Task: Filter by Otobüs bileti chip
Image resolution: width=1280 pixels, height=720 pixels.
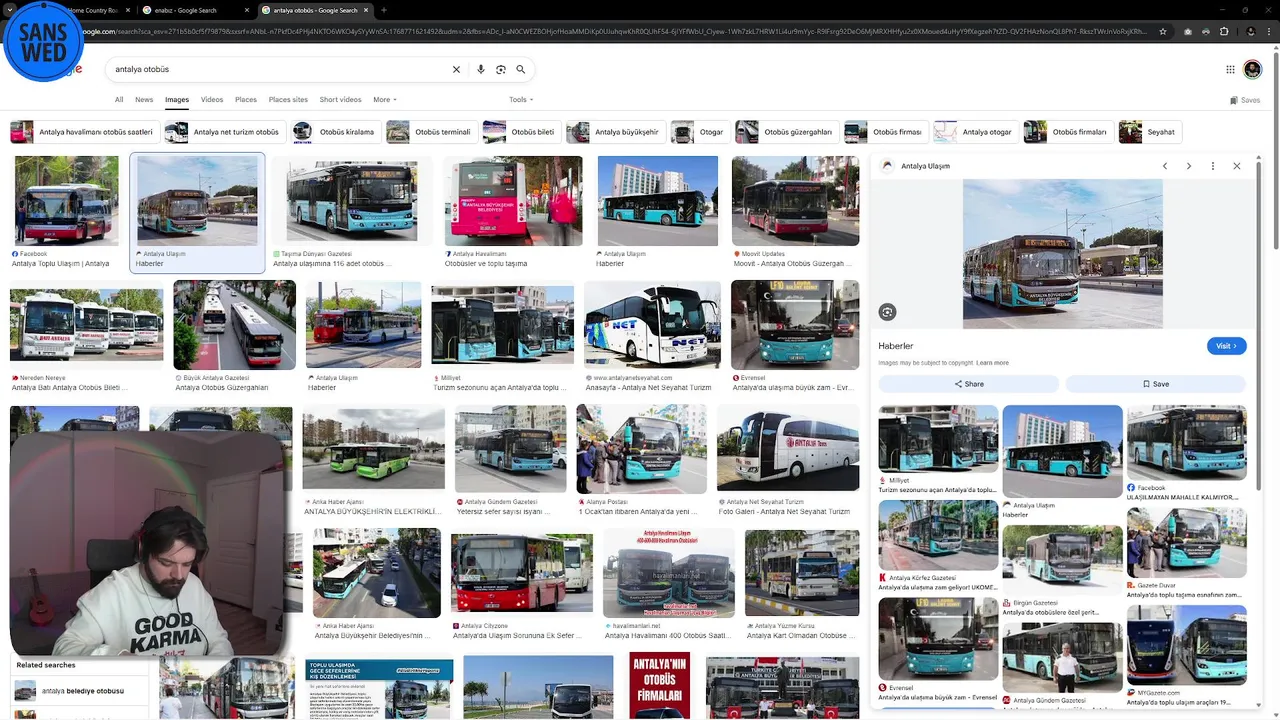Action: (x=521, y=132)
